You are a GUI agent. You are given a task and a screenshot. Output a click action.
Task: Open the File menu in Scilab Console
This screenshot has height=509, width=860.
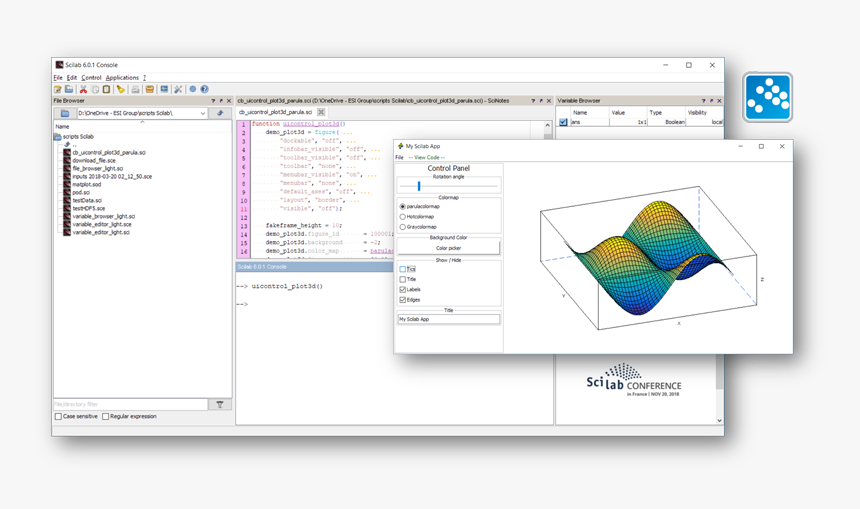pos(58,78)
